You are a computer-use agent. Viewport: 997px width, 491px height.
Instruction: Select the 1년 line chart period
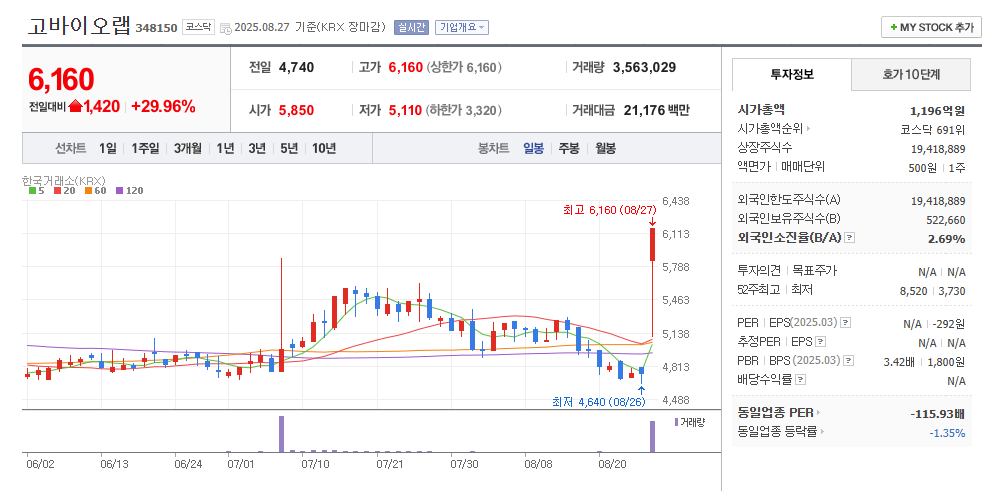tap(225, 148)
